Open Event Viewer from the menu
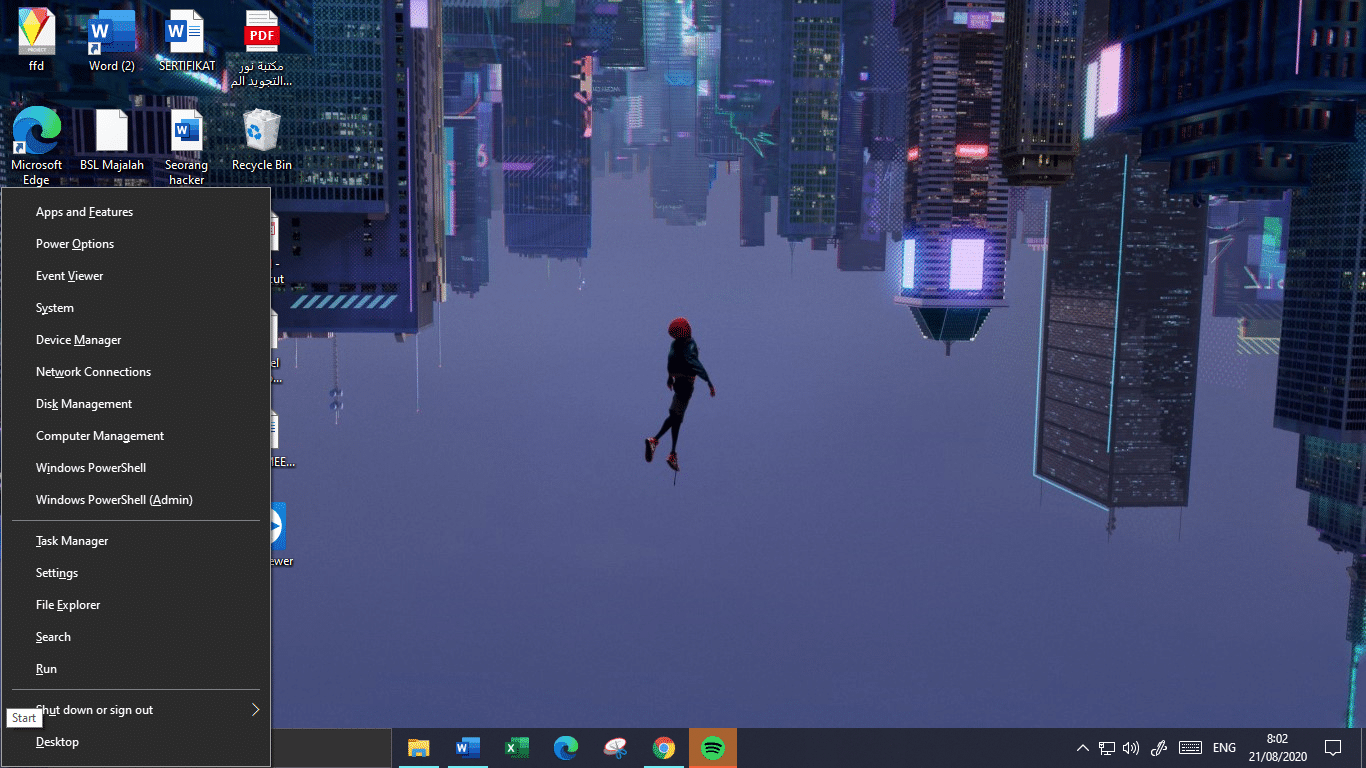This screenshot has height=768, width=1366. click(69, 275)
